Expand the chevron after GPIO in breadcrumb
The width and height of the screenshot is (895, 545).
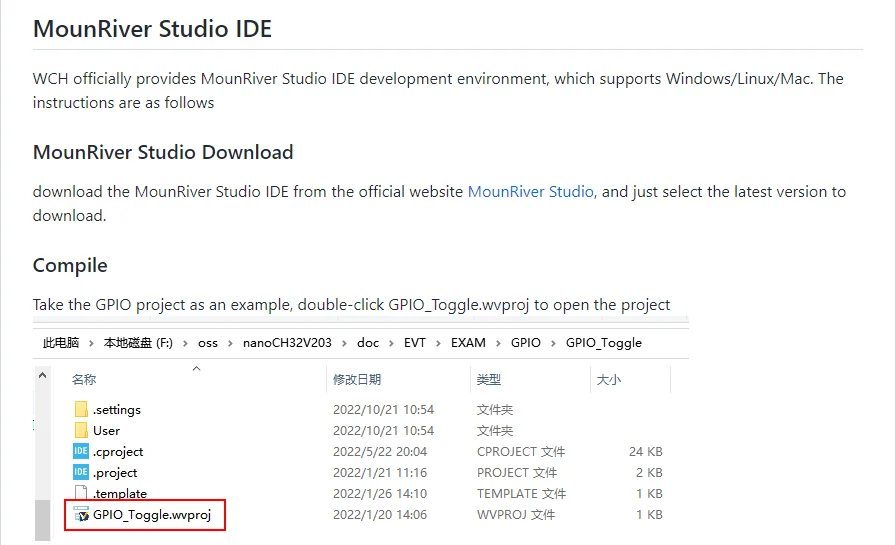pyautogui.click(x=553, y=343)
